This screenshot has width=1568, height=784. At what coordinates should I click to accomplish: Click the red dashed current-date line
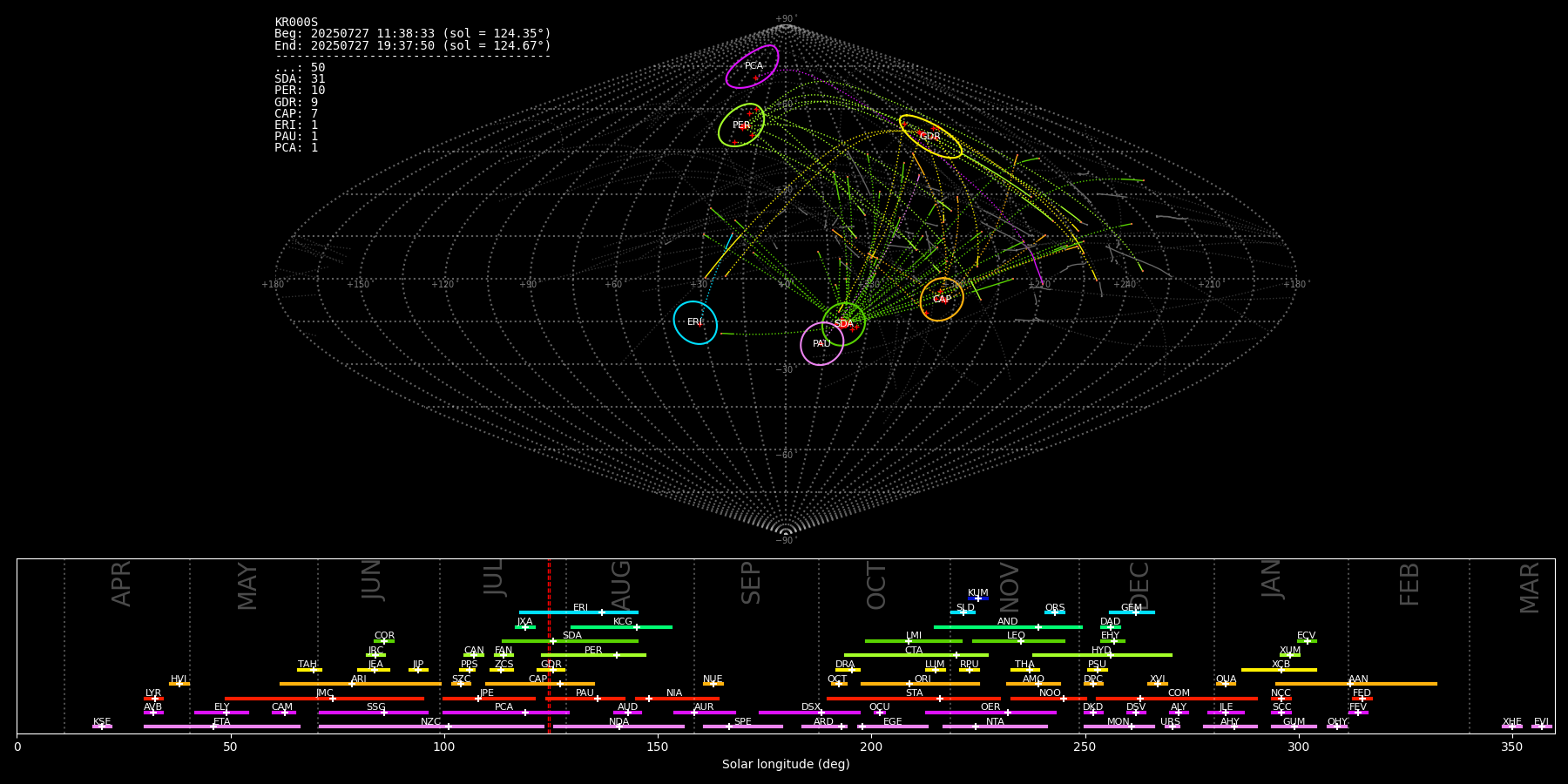pos(549,645)
